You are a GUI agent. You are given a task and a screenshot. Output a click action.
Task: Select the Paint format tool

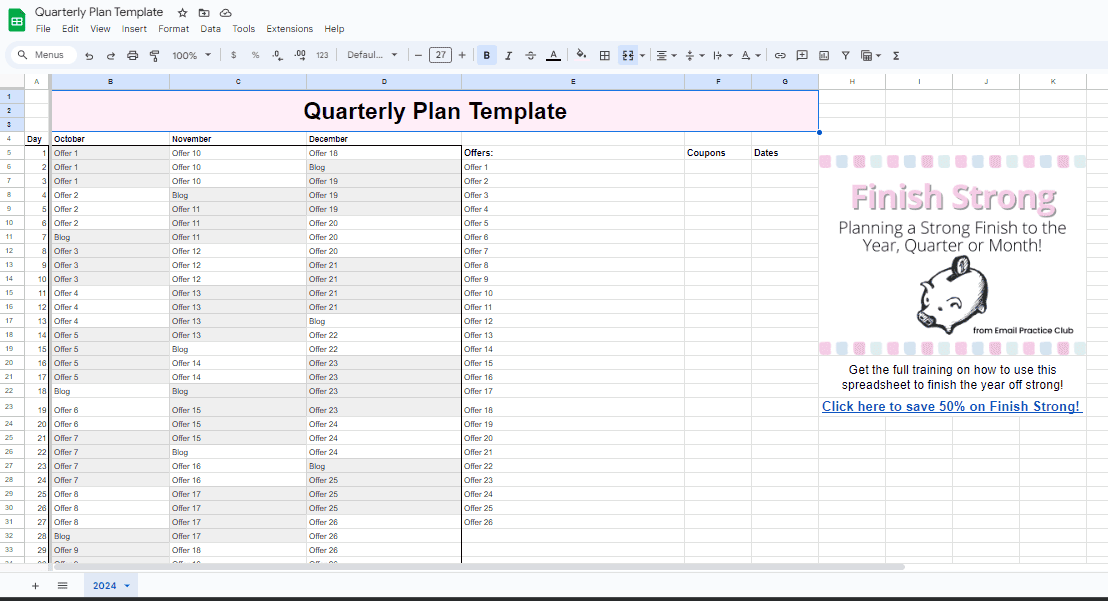coord(155,55)
